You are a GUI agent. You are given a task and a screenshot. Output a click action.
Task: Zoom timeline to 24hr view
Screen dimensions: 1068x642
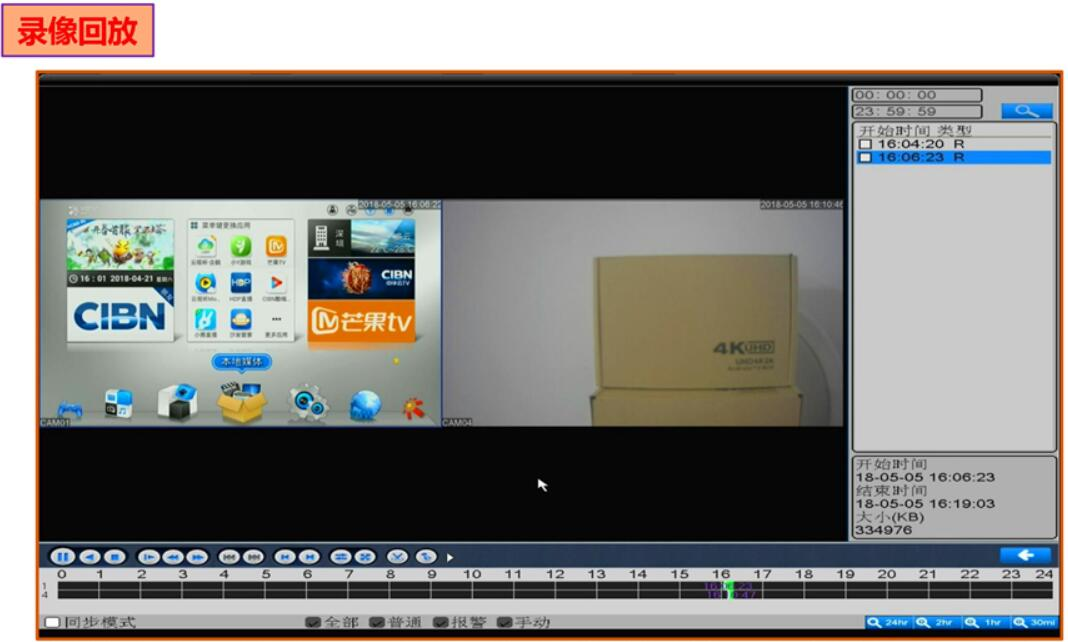[888, 622]
